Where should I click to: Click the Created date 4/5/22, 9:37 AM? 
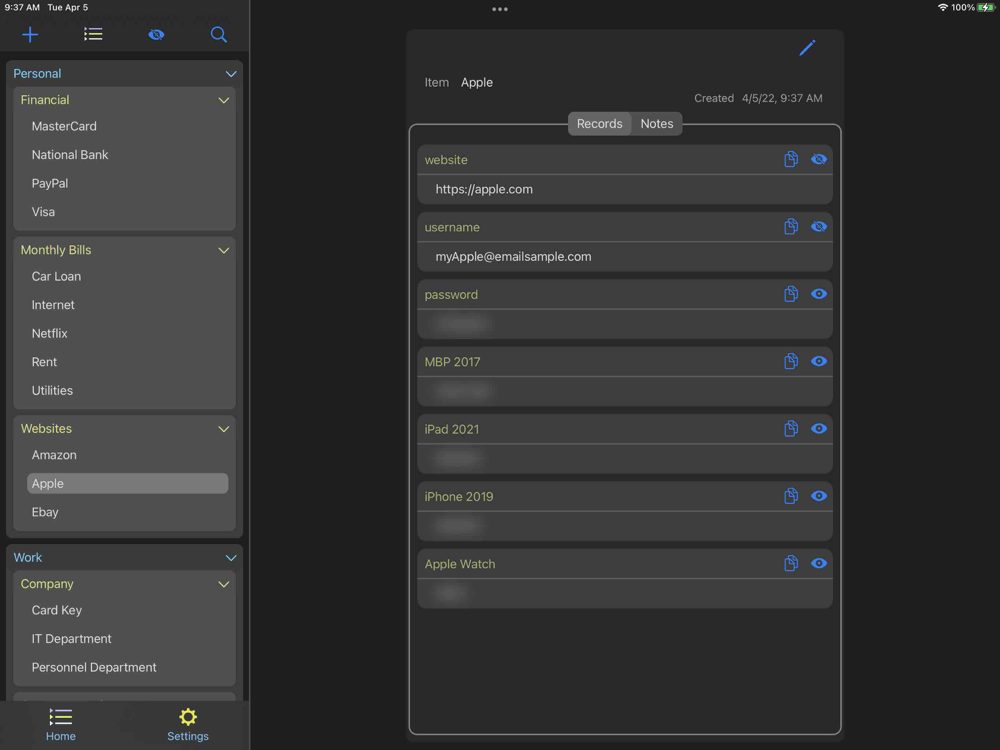click(782, 98)
